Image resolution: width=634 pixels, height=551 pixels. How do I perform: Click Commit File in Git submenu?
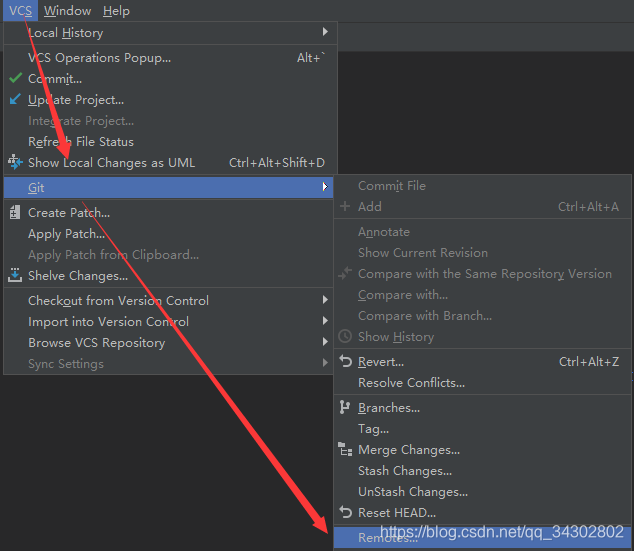point(482,186)
